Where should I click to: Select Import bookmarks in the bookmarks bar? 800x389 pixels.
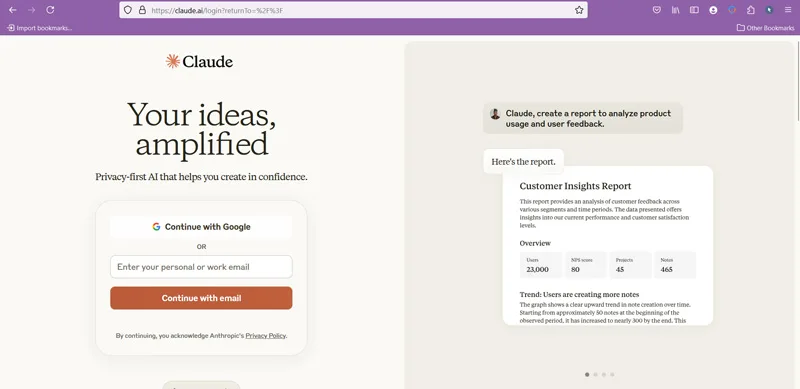pyautogui.click(x=39, y=28)
